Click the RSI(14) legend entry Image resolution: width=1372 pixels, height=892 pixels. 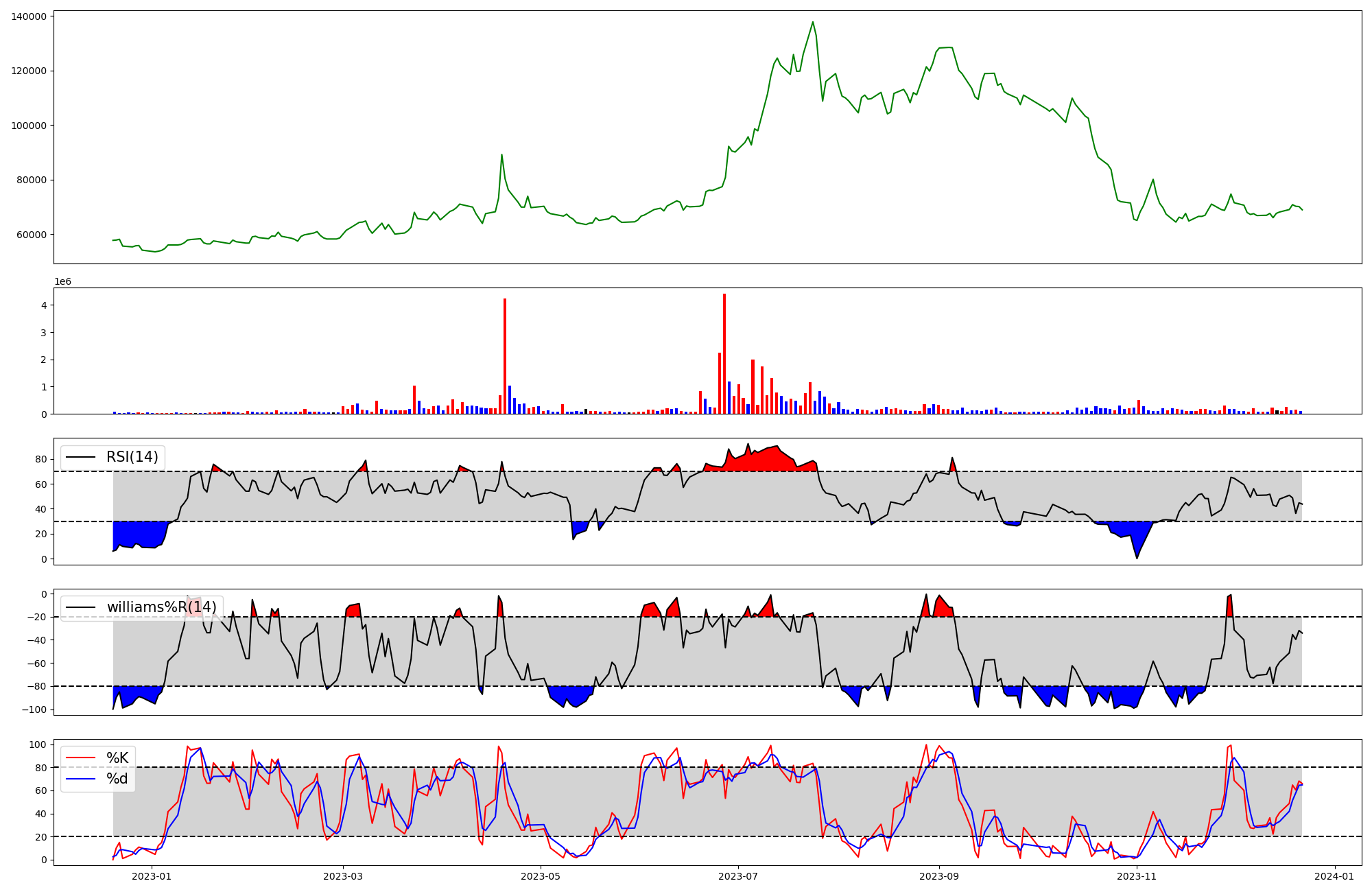pyautogui.click(x=132, y=457)
